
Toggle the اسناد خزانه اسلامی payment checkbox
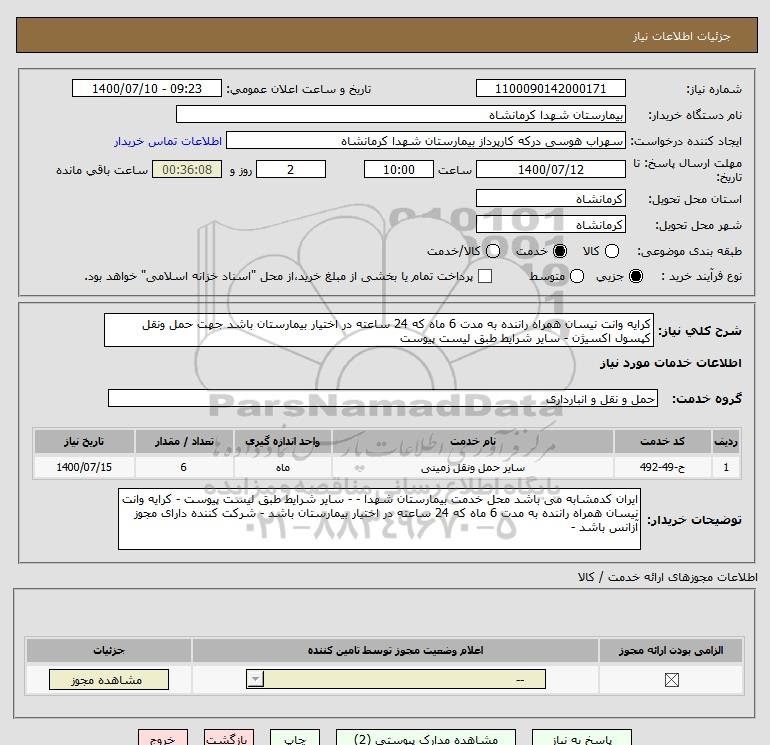tap(485, 276)
